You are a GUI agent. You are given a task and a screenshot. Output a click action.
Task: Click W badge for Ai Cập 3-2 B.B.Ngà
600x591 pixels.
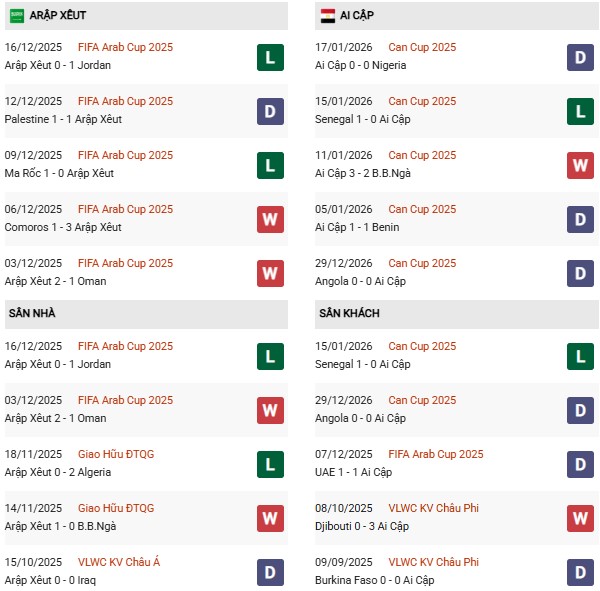(x=581, y=165)
